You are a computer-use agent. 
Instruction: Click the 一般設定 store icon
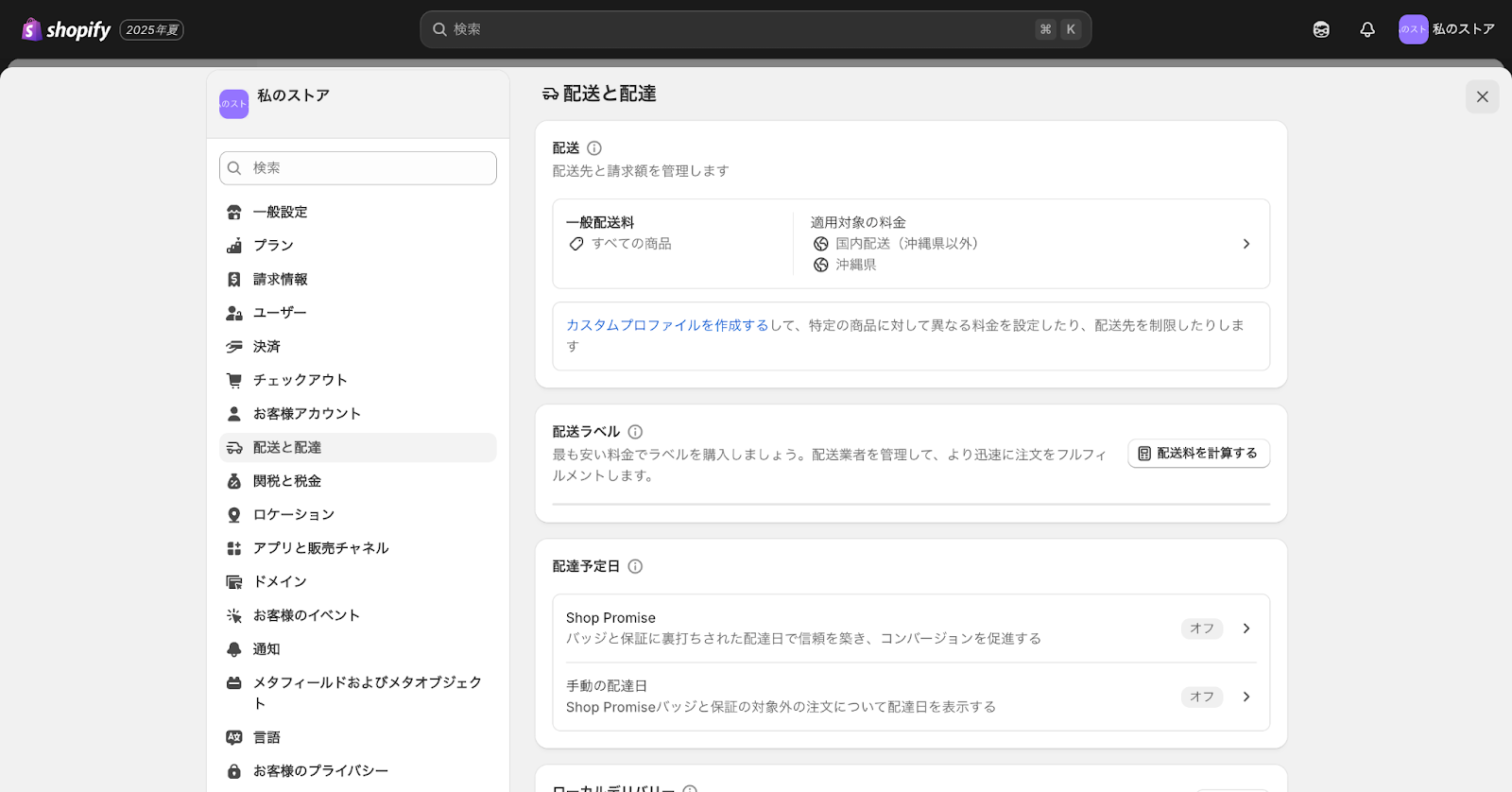pyautogui.click(x=234, y=213)
